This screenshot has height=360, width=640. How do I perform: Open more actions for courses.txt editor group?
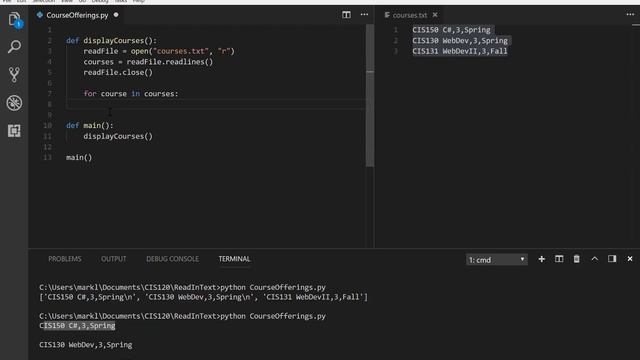click(630, 14)
